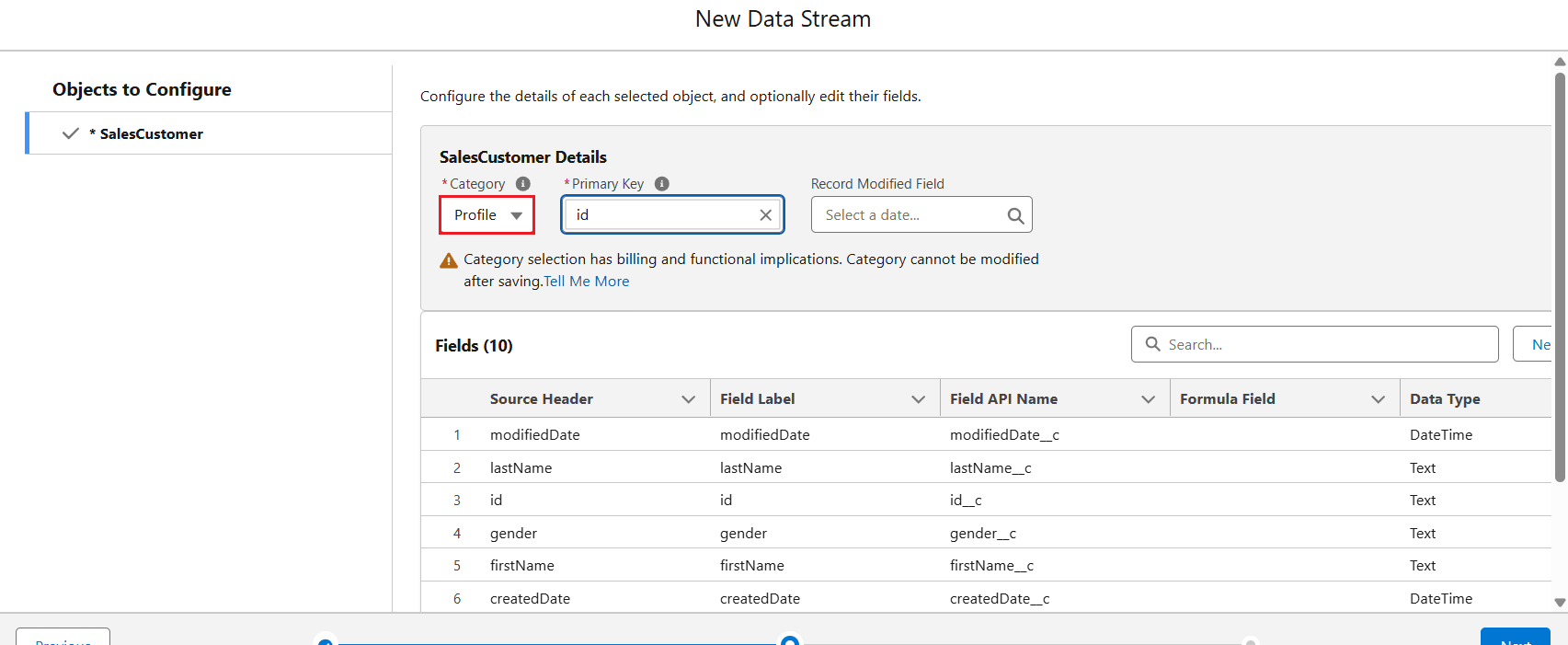Select SalesCustomer in Objects to Configure
The image size is (1568, 645).
click(152, 134)
